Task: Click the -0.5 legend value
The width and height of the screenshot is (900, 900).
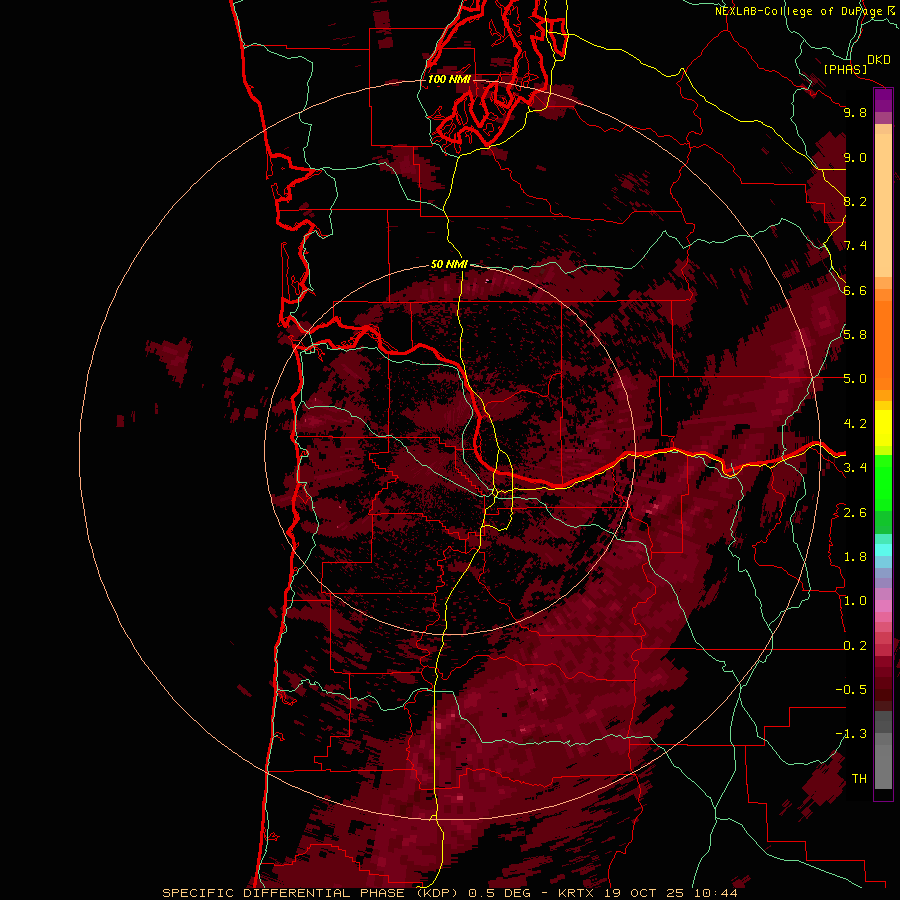Action: [x=851, y=690]
